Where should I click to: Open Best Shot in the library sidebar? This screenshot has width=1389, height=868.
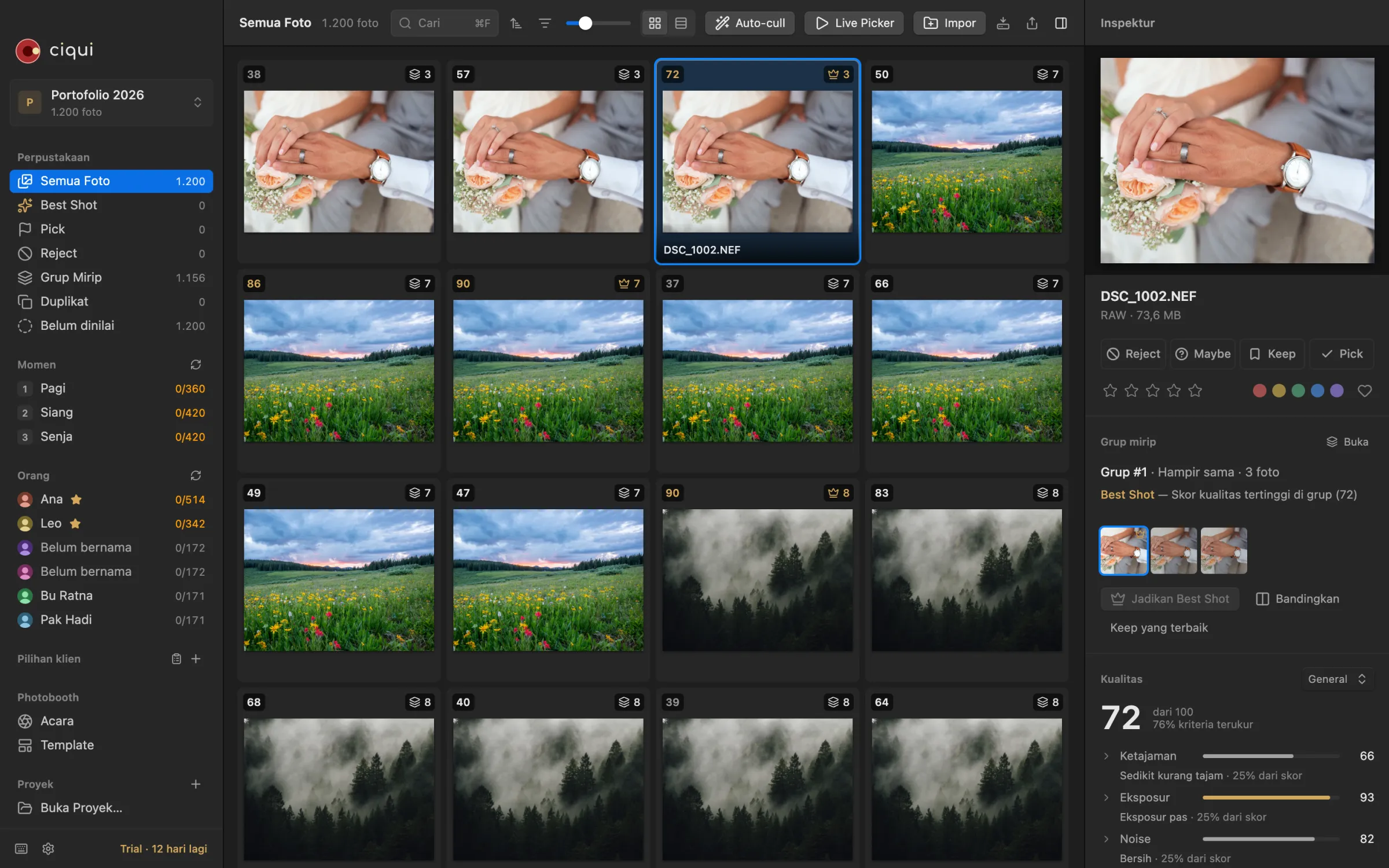pos(111,205)
